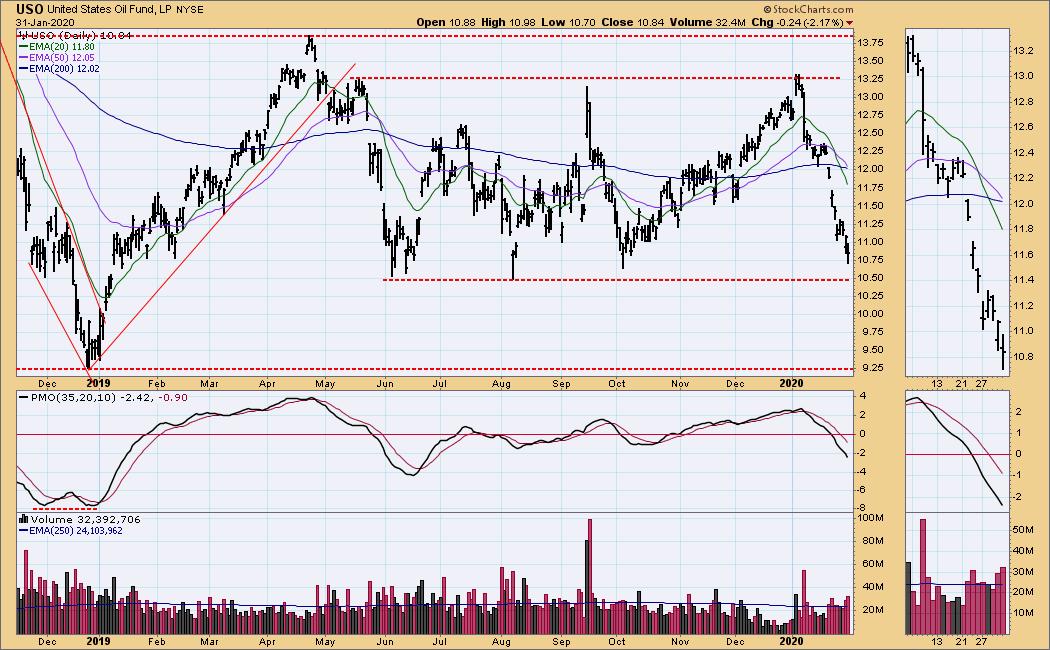Image resolution: width=1050 pixels, height=650 pixels.
Task: Click the USO (Daily) legend entry
Action: point(76,35)
